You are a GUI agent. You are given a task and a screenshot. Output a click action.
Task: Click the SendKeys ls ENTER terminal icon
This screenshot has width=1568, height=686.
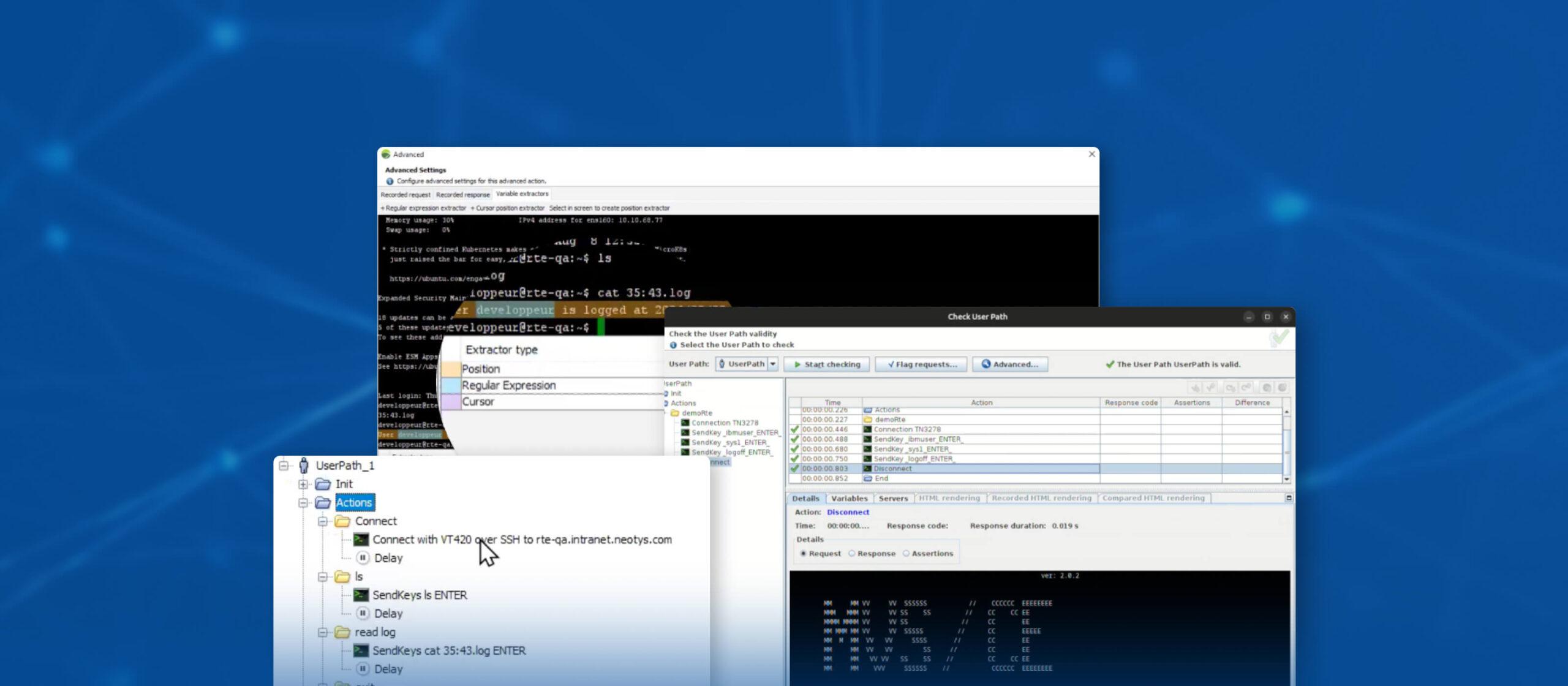[361, 595]
